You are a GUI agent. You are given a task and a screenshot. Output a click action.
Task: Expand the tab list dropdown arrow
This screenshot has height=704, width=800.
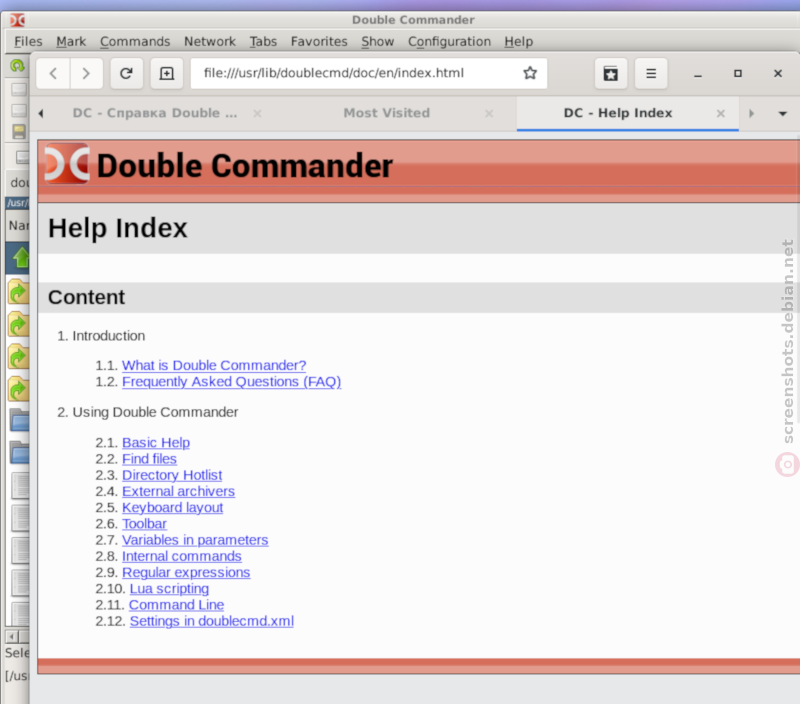782,113
